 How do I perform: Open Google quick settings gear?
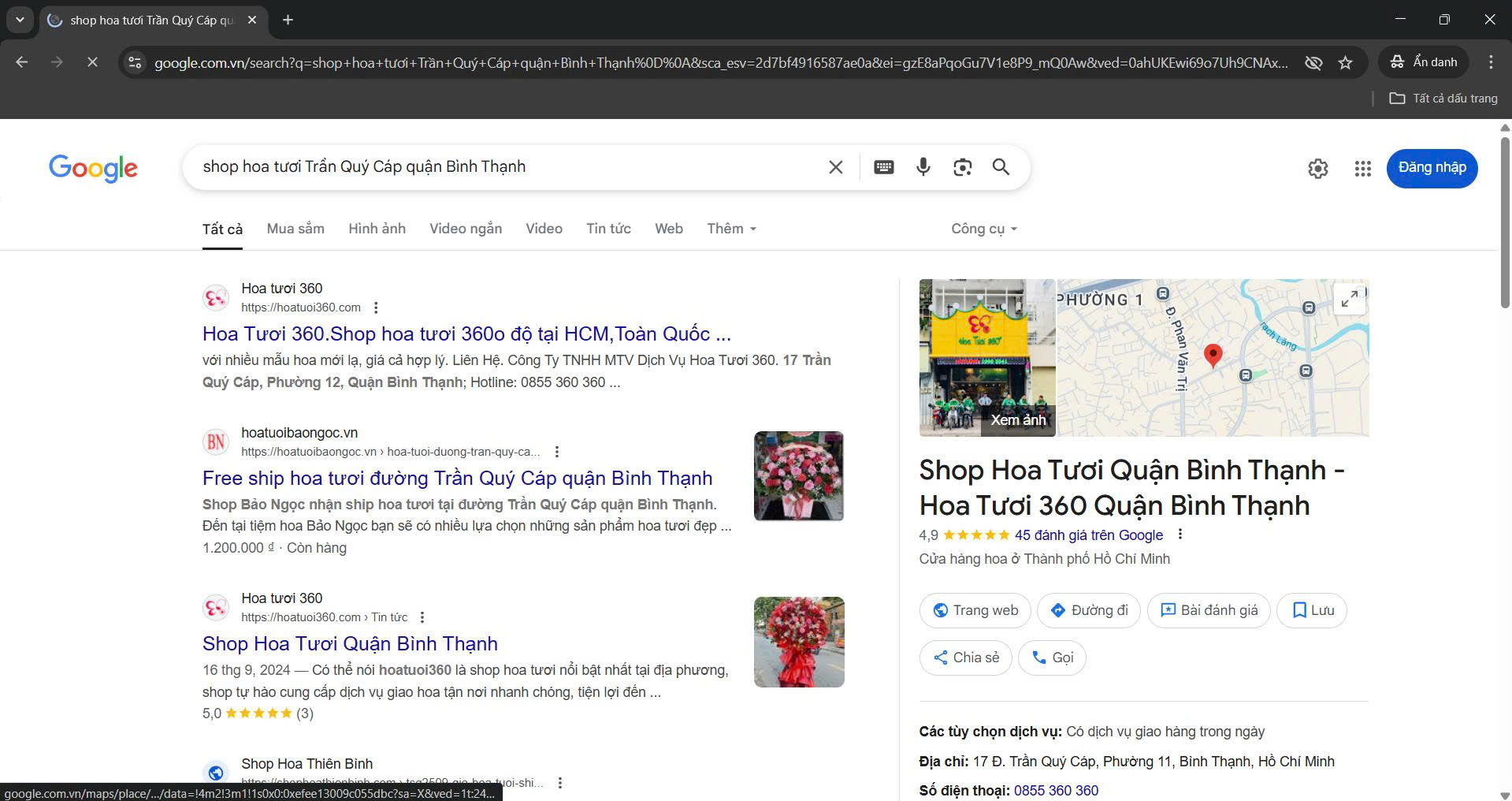pyautogui.click(x=1318, y=168)
